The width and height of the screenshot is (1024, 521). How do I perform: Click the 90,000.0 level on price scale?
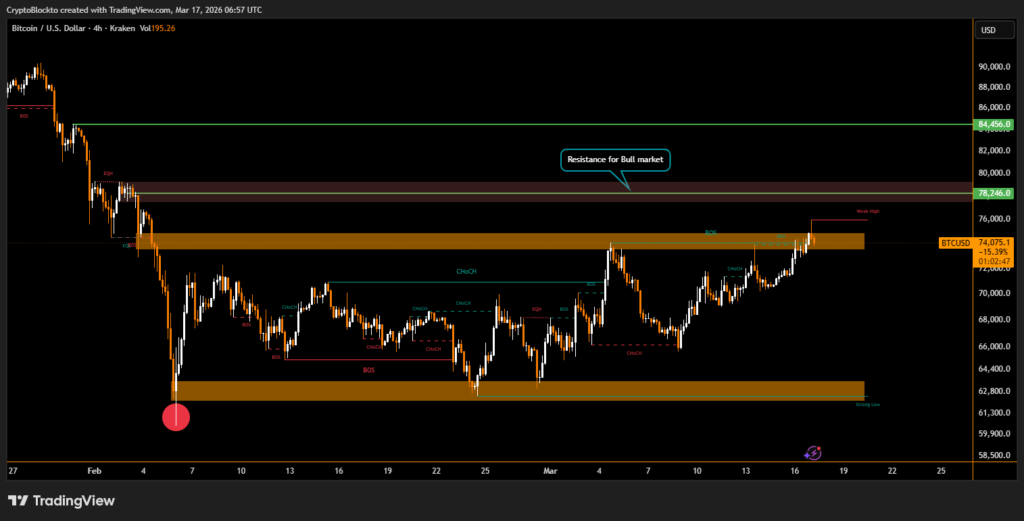(994, 67)
